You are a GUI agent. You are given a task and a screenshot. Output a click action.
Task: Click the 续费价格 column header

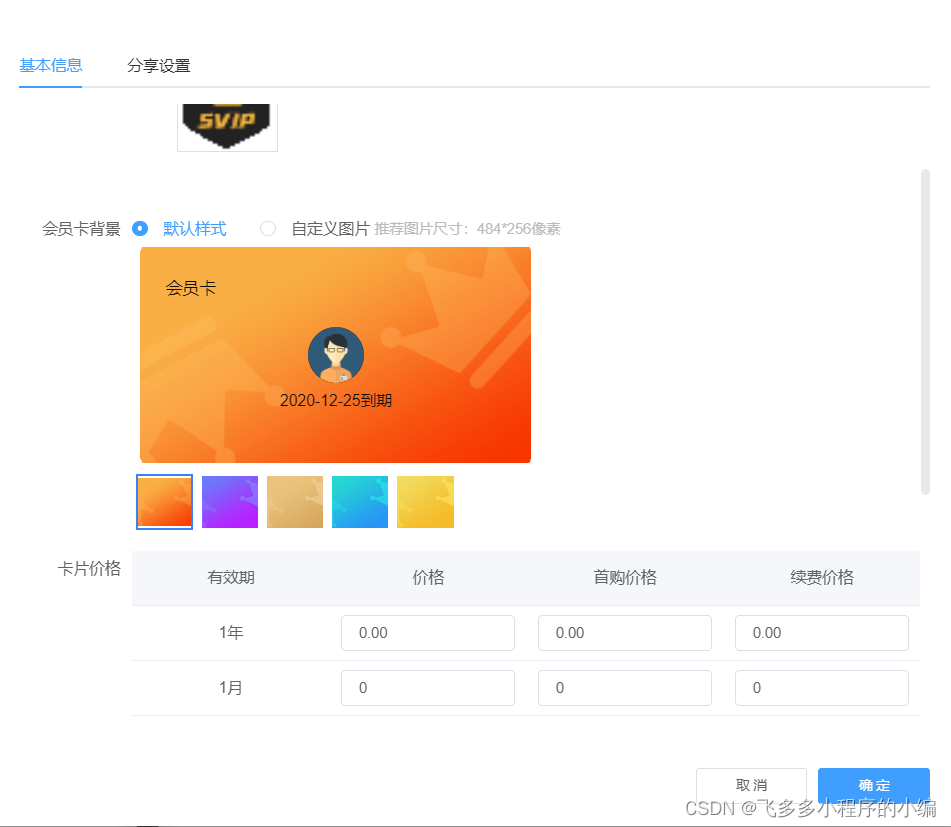tap(822, 577)
